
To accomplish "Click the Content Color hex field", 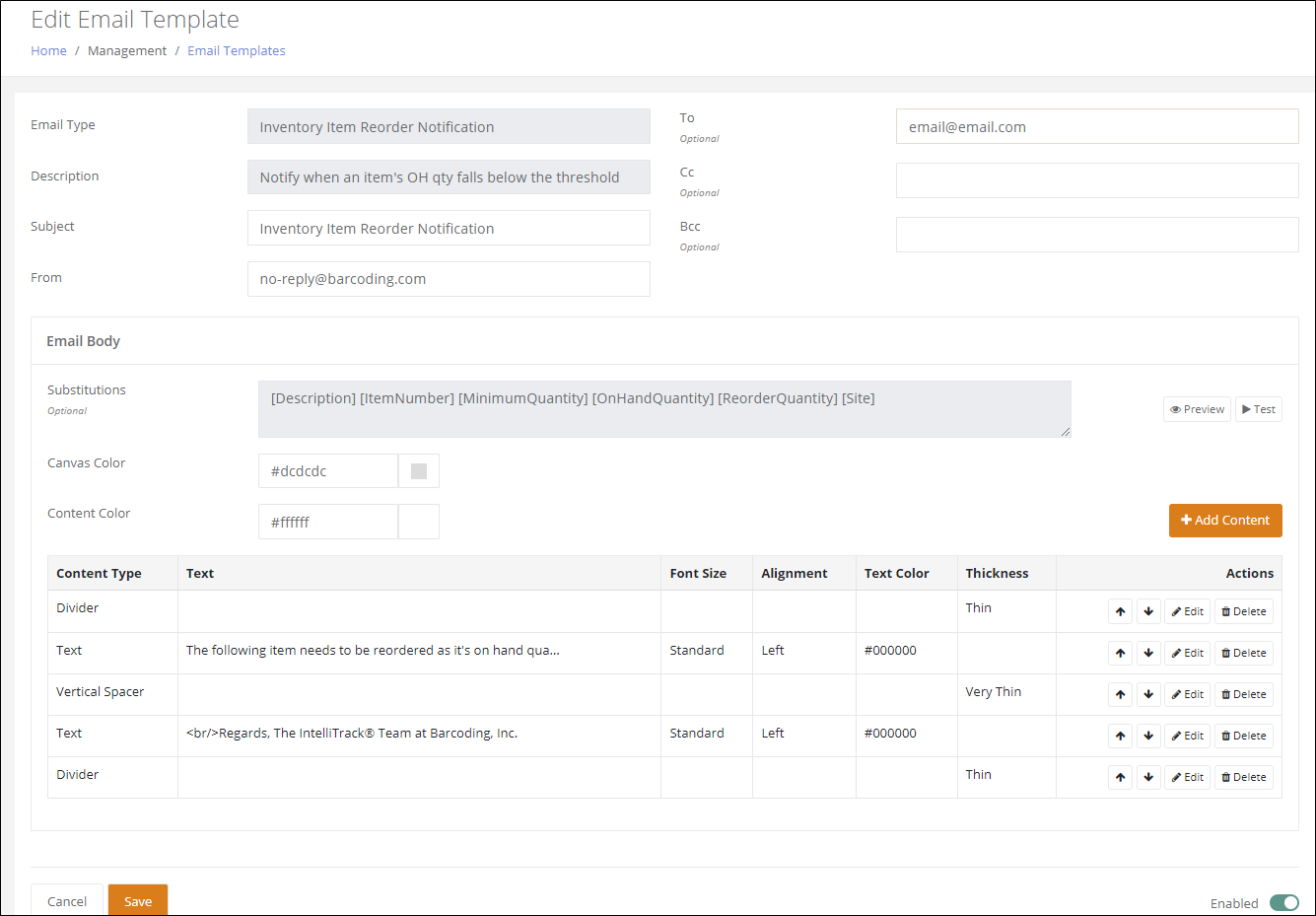I will [x=328, y=522].
